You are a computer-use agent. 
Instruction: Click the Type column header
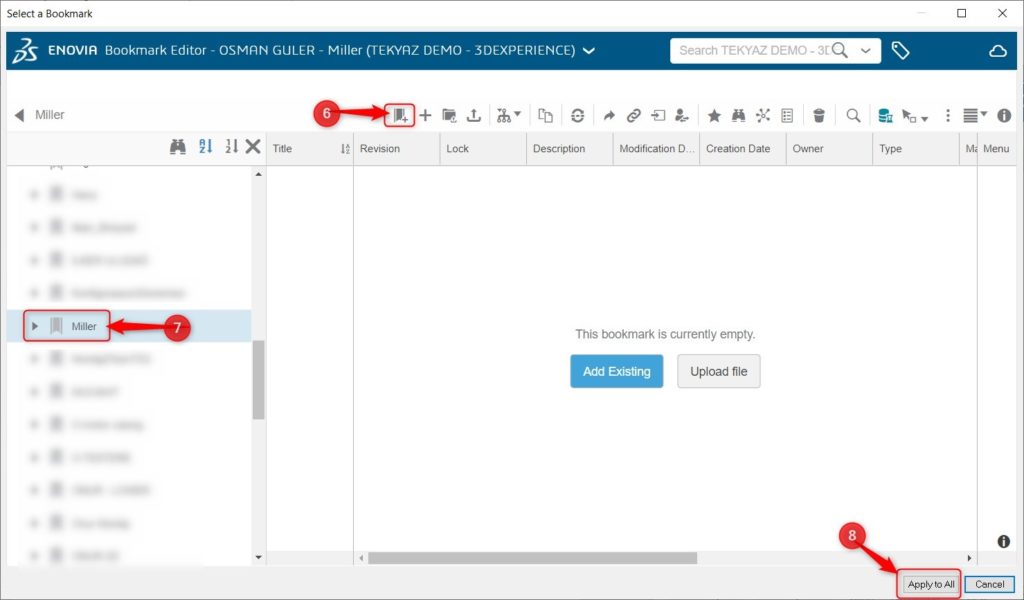tap(916, 149)
